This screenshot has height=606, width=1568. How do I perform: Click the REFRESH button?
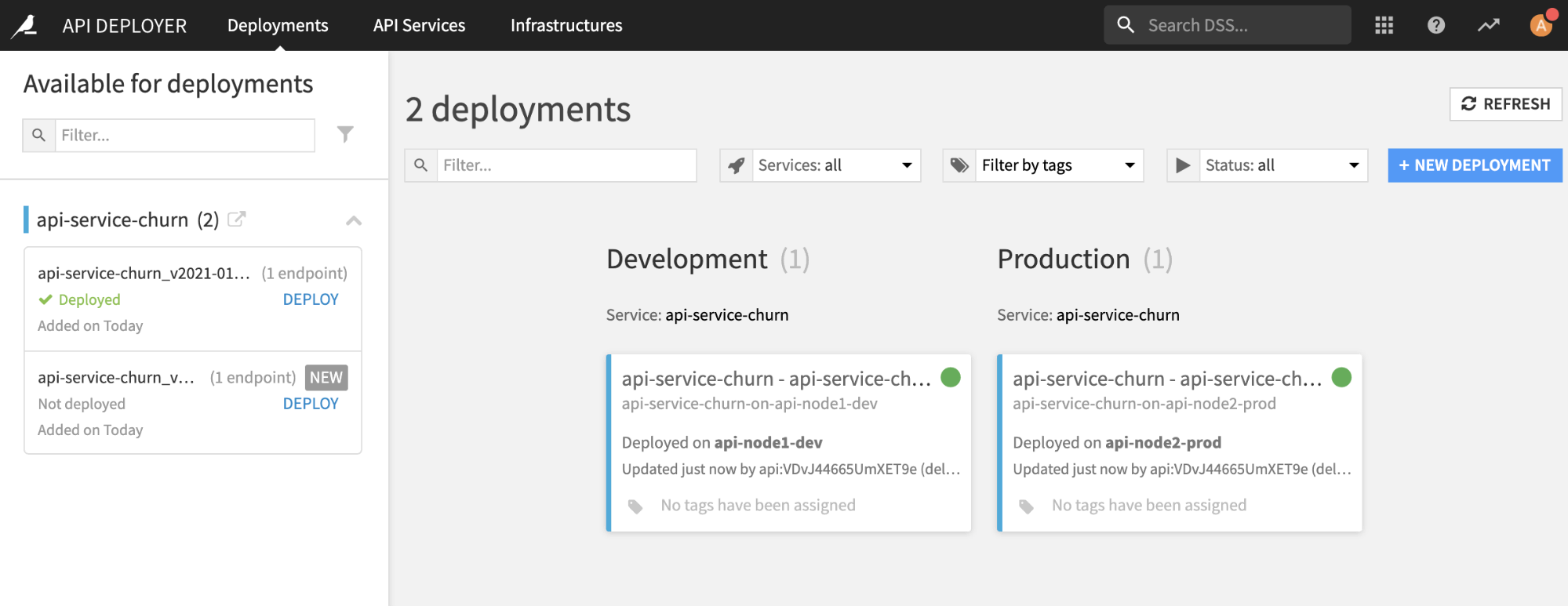pyautogui.click(x=1505, y=104)
